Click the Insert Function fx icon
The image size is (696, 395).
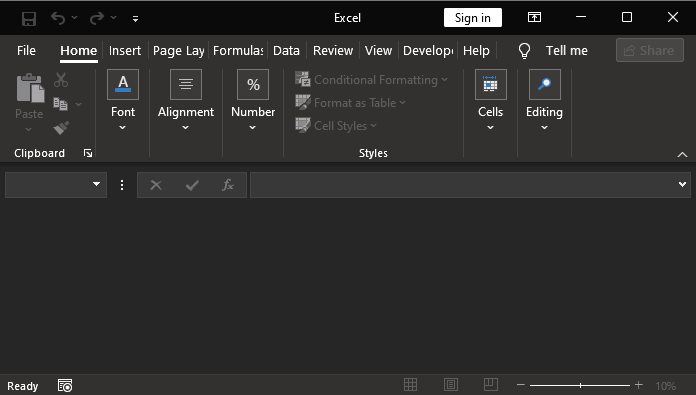pos(228,185)
